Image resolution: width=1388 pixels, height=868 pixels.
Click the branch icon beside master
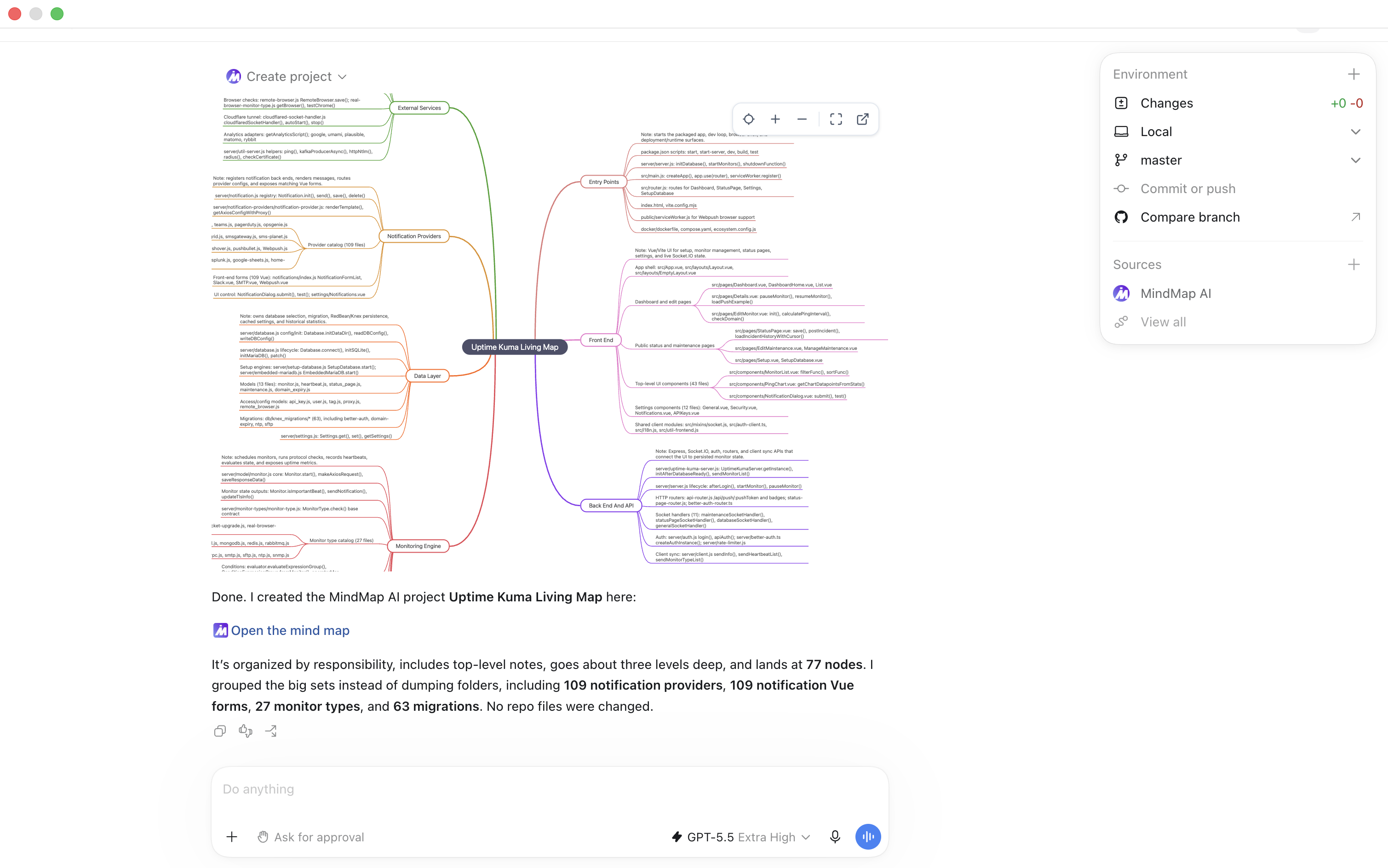(x=1121, y=160)
